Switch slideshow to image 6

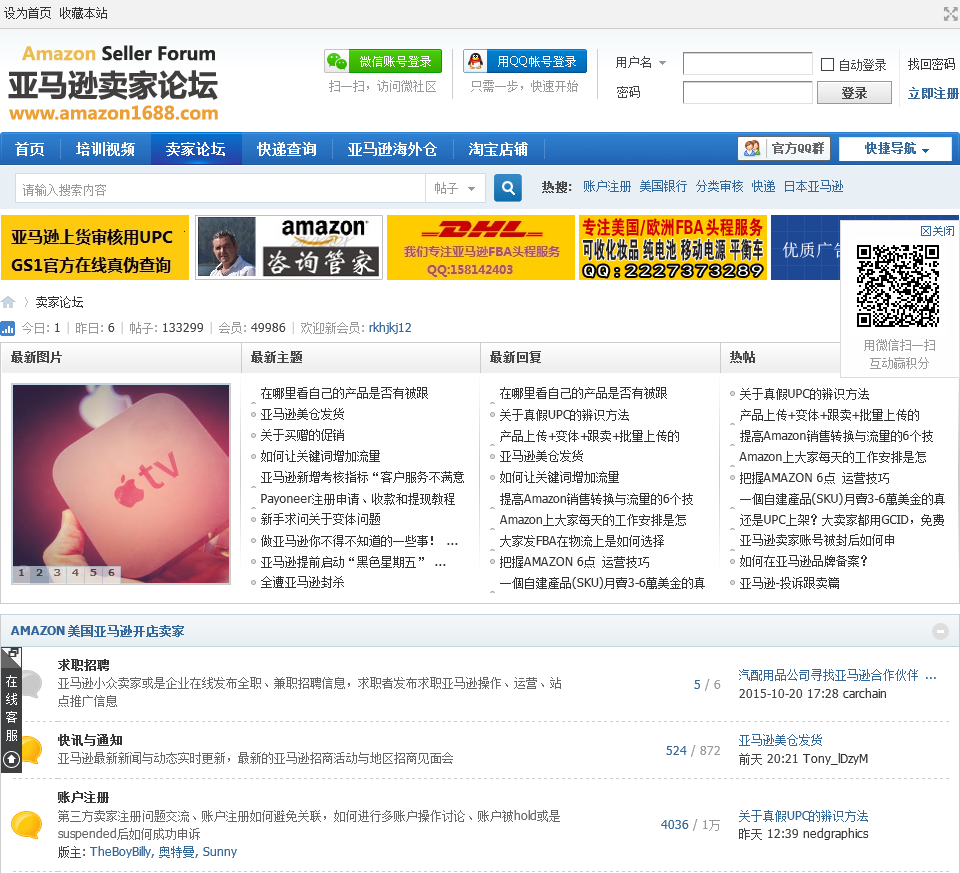coord(111,573)
